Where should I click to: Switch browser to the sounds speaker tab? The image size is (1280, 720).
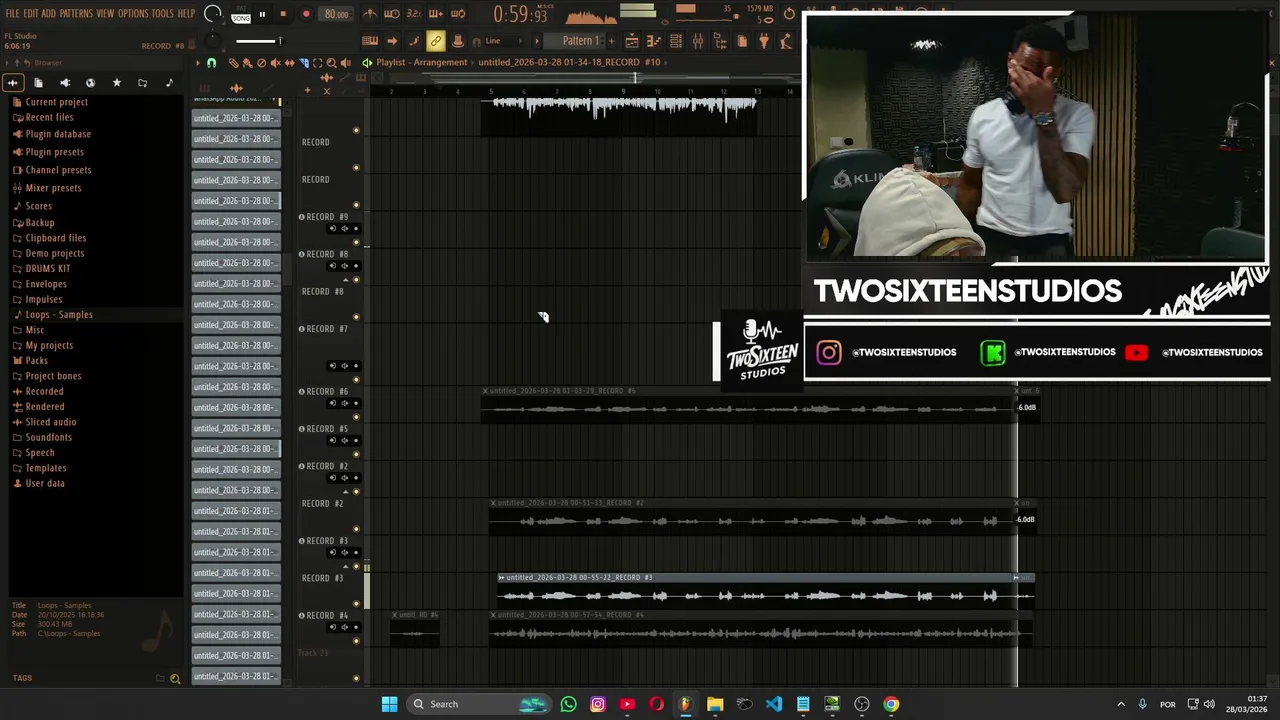(65, 83)
